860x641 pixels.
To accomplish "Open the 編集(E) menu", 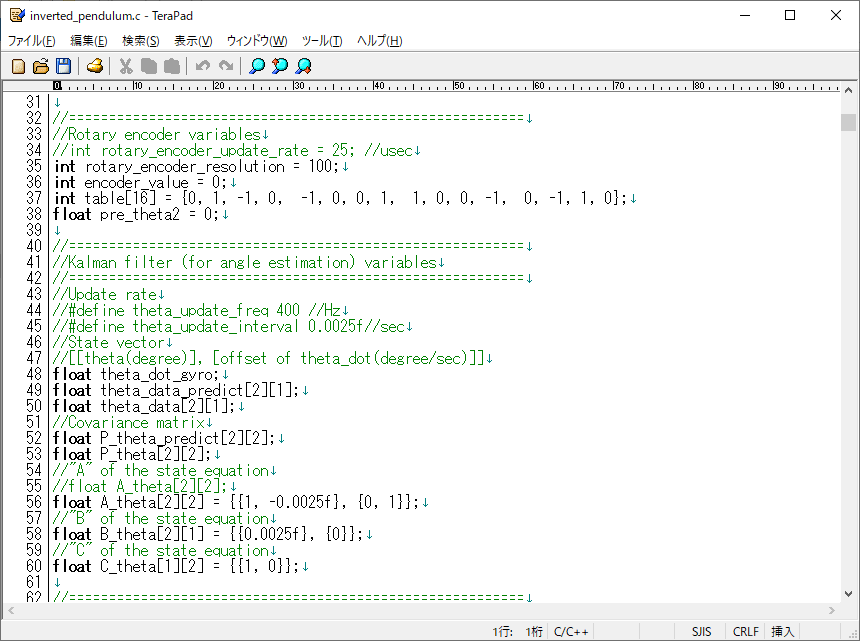I will (88, 41).
